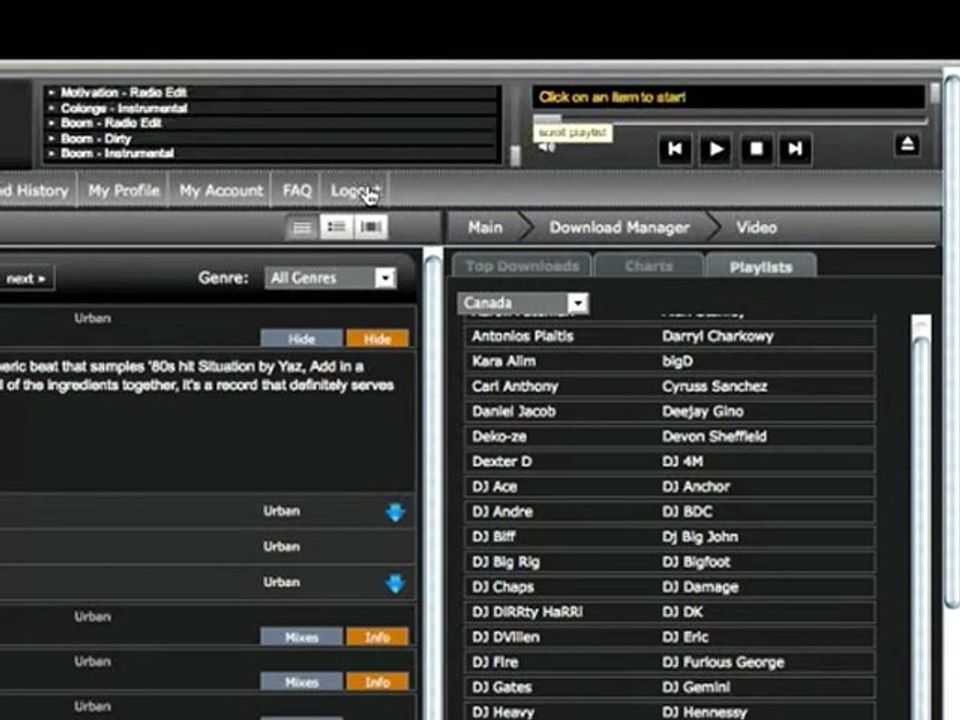Screen dimensions: 960x720
Task: Select Motivation - Radio Edit track
Action: coord(124,92)
